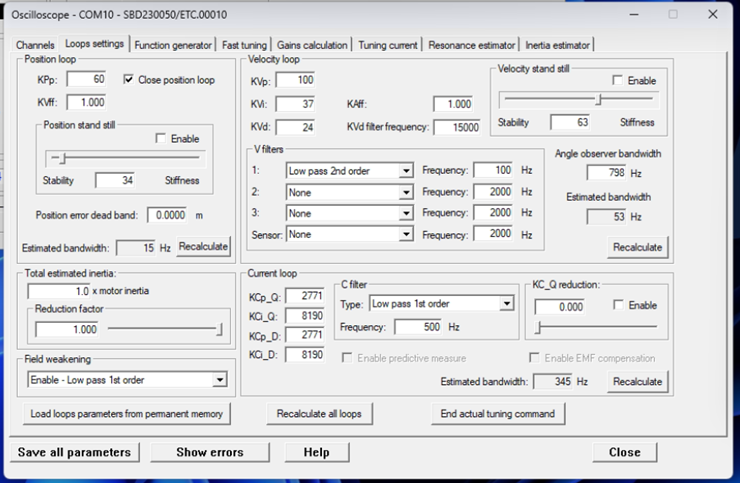Viewport: 740px width, 483px height.
Task: Toggle KC_Q reduction Enable checkbox
Action: [x=618, y=306]
